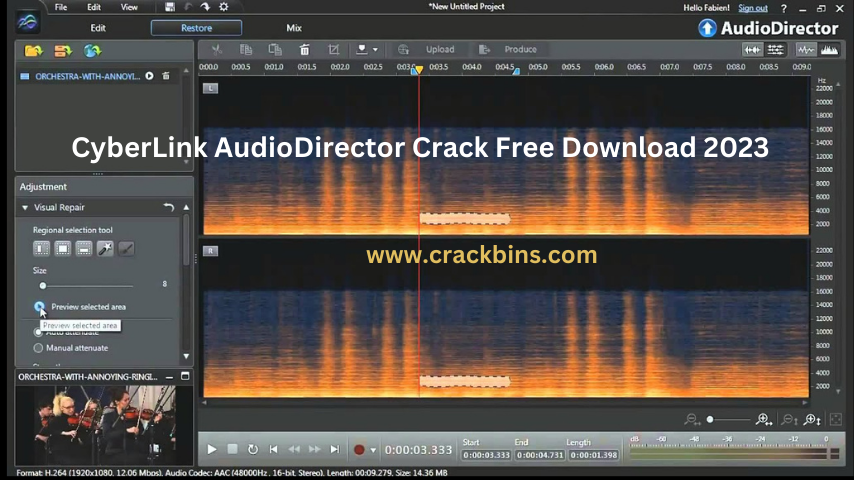
Task: Click the cut scissors toolbar icon
Action: 216,50
